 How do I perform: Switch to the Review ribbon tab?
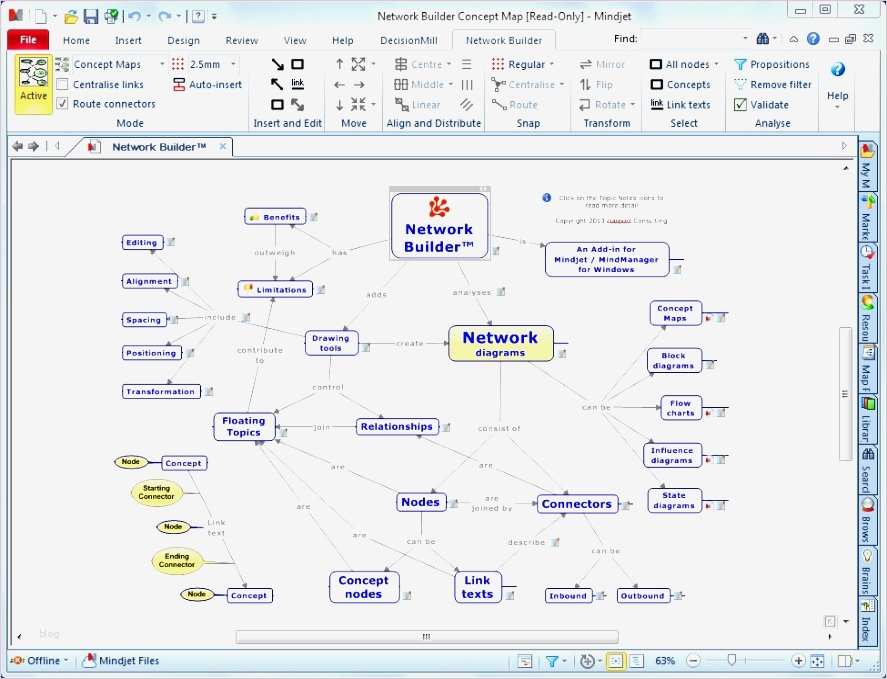pyautogui.click(x=242, y=40)
